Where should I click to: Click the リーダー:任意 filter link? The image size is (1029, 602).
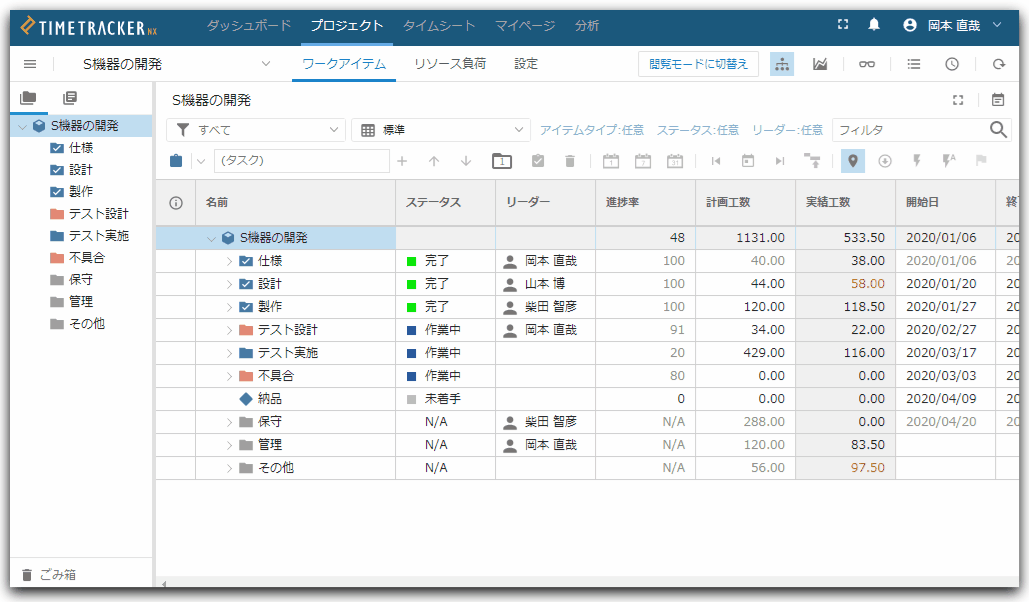click(x=787, y=130)
